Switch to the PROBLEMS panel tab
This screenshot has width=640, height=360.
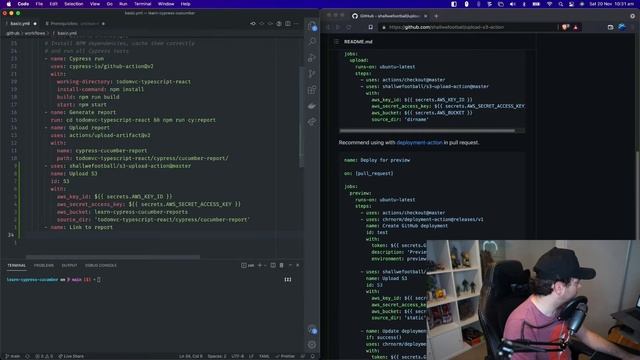(44, 265)
